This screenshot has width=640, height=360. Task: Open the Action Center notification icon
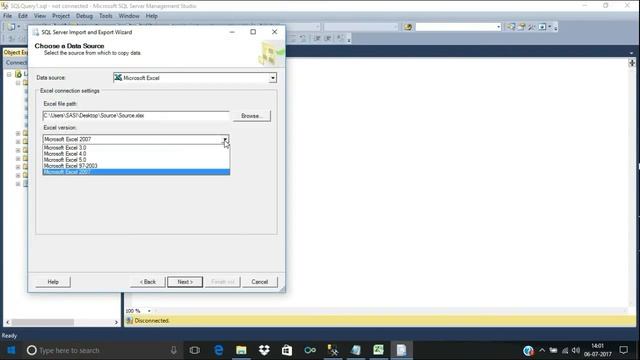coord(623,350)
